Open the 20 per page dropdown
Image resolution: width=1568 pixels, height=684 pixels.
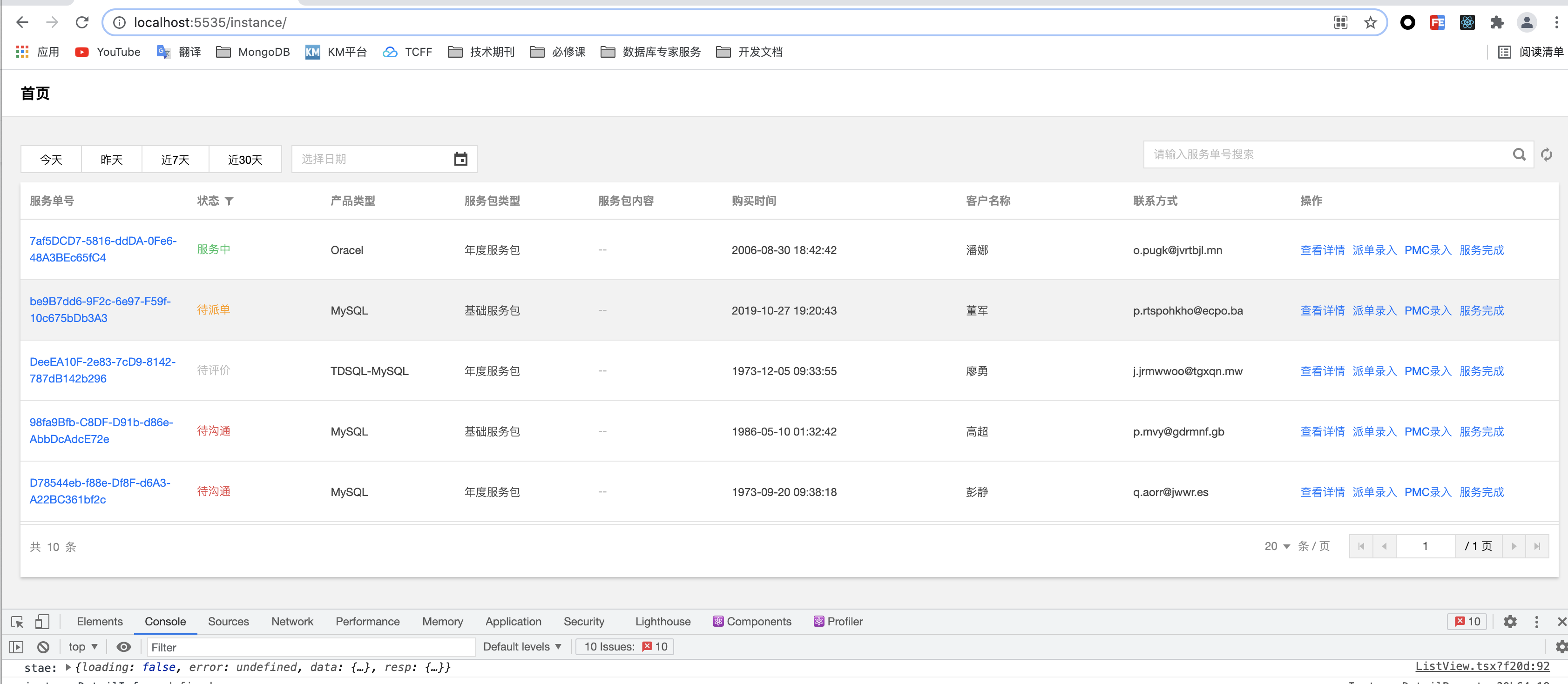point(1277,546)
